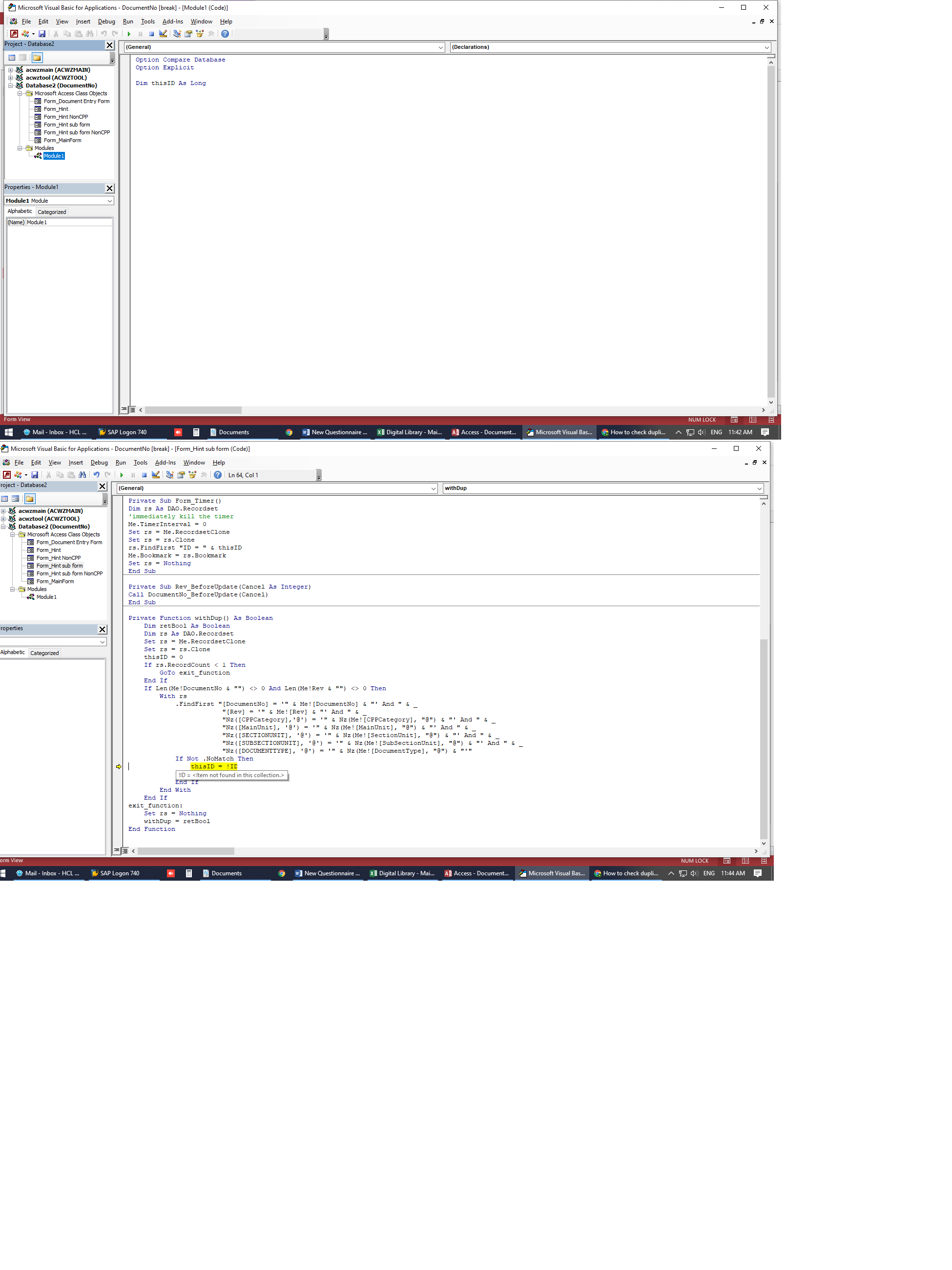
Task: Click Help question-mark icon beside Ln 64, Col 1
Action: tap(217, 475)
